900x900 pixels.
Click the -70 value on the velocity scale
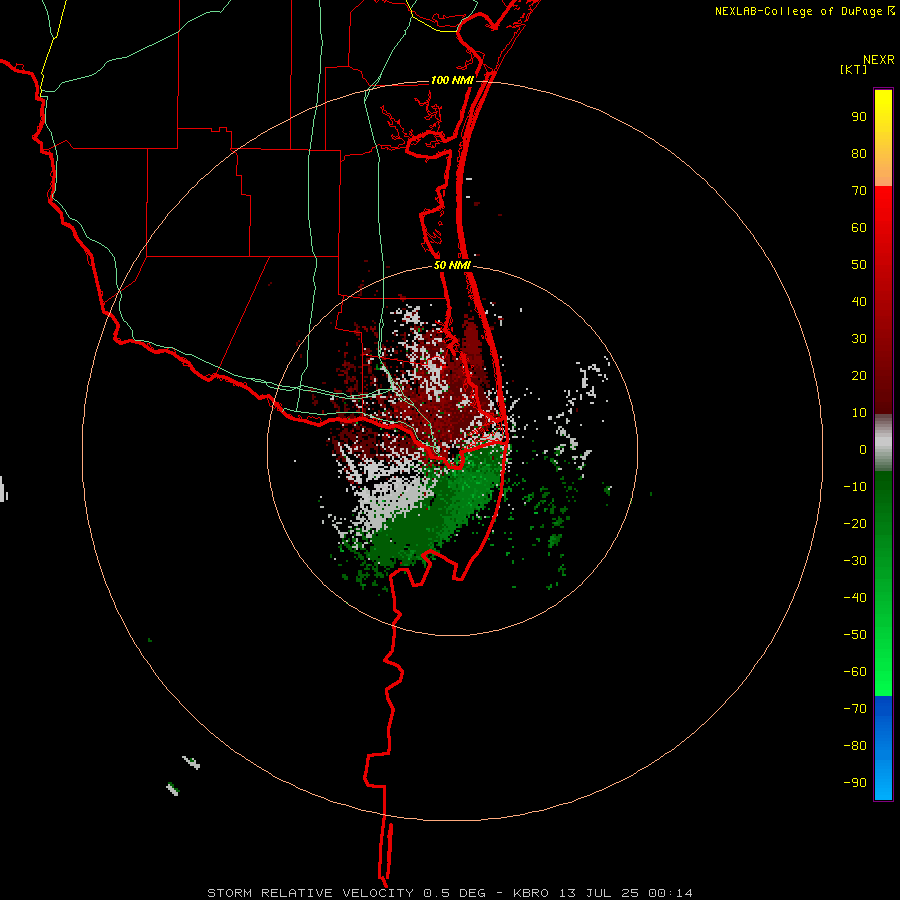pos(855,709)
